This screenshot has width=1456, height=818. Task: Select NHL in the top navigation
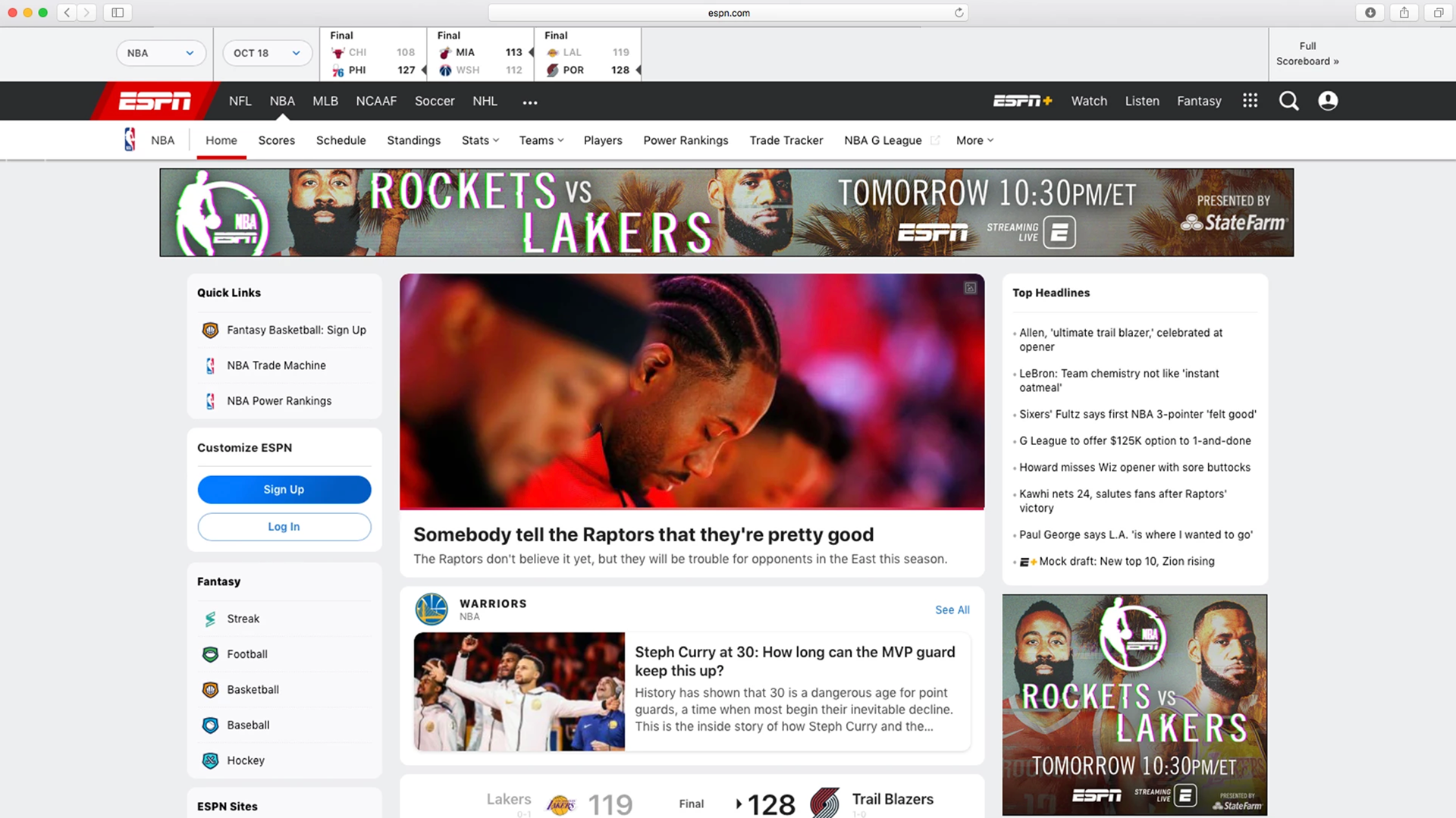pos(485,101)
